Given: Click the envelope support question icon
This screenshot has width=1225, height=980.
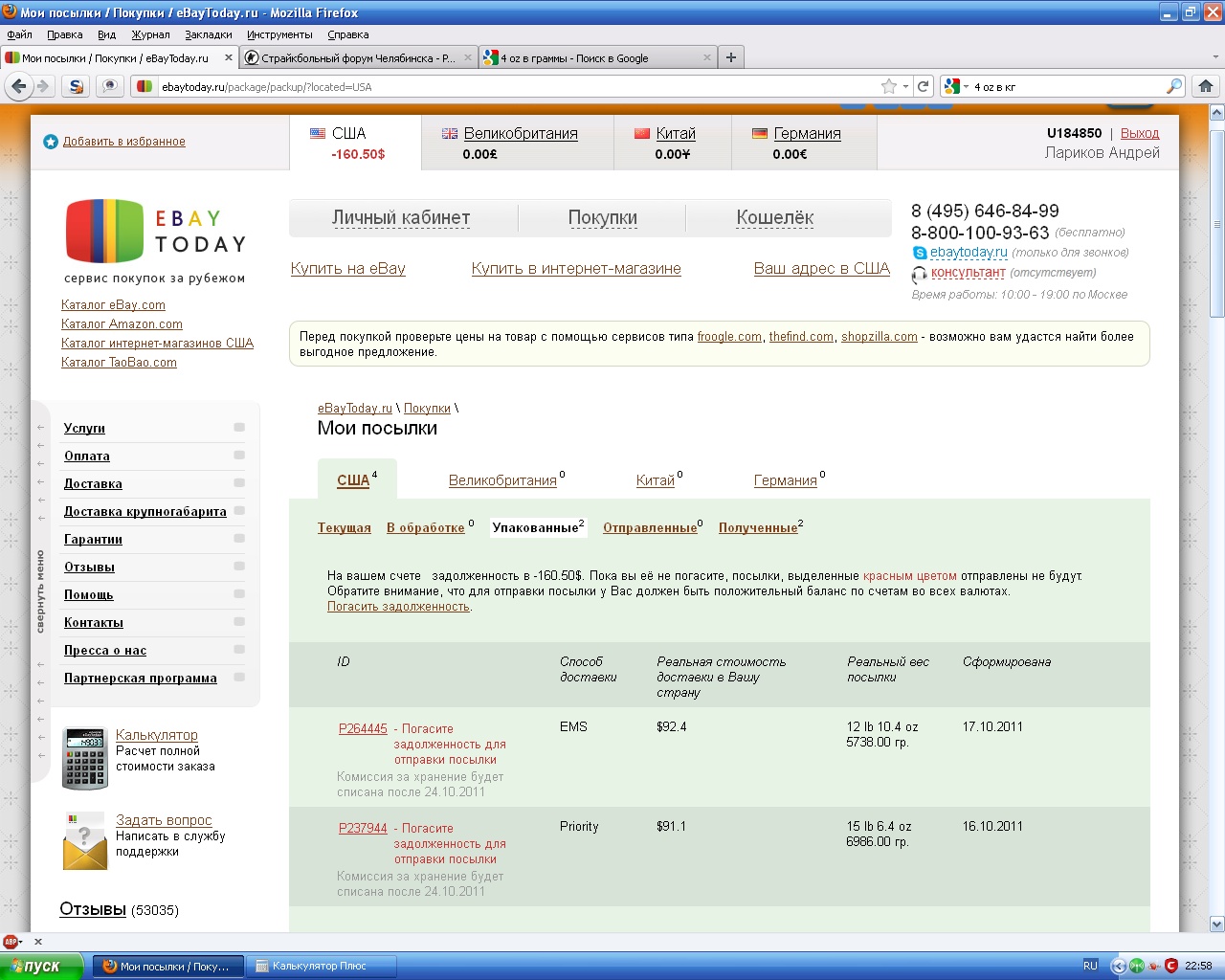Looking at the screenshot, I should (x=84, y=841).
